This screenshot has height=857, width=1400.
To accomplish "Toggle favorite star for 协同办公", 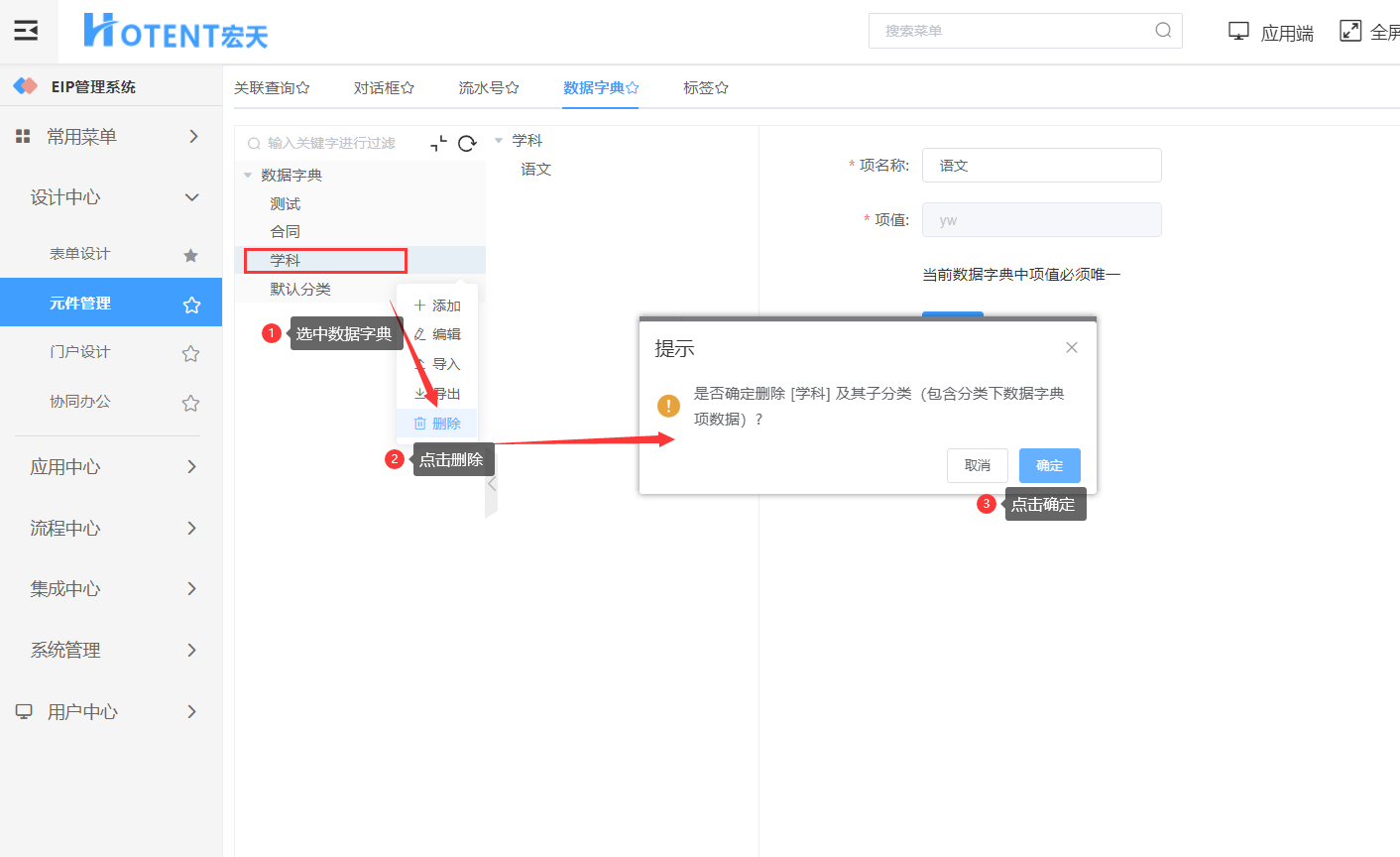I will click(190, 403).
